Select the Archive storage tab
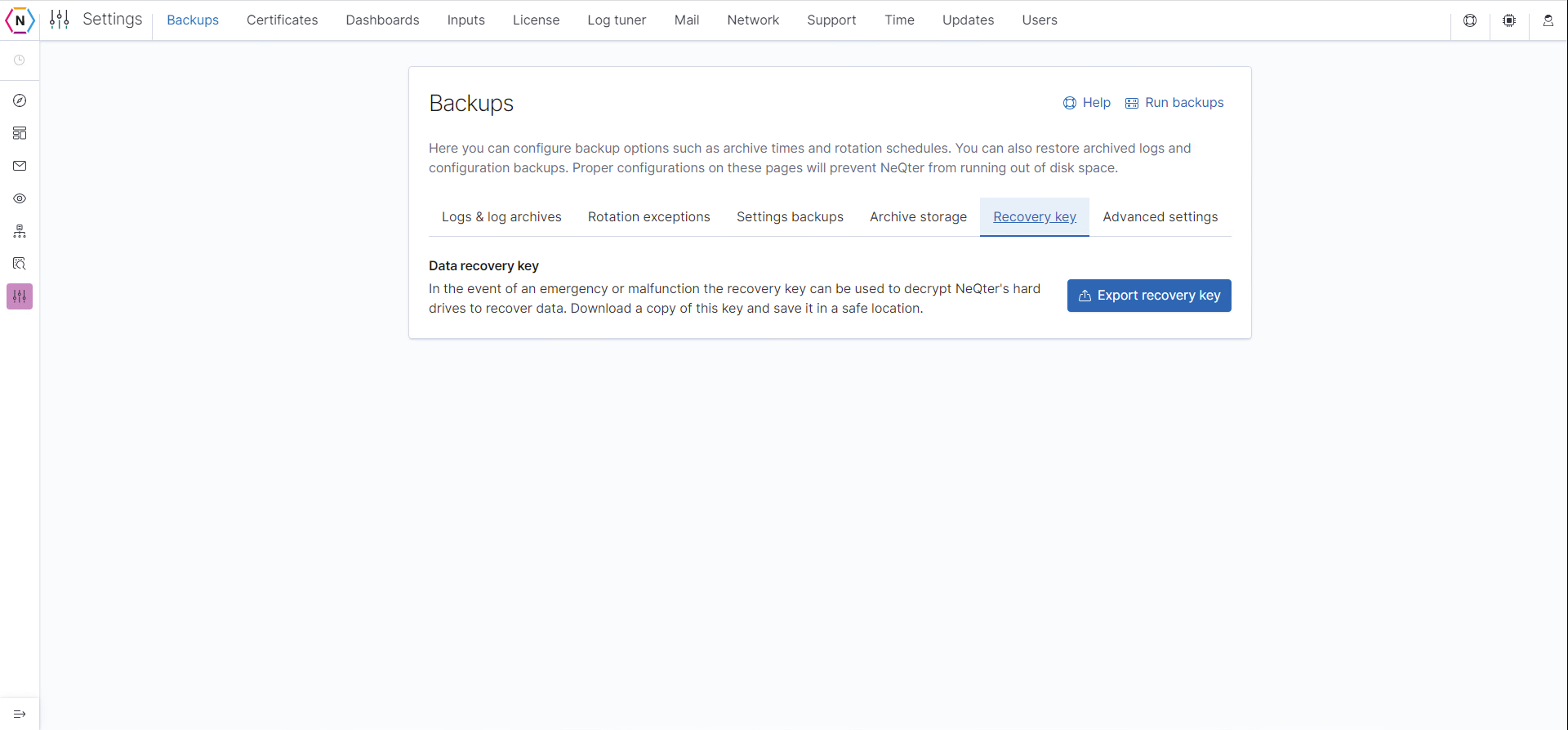Screen dimensions: 1568x730 tap(918, 217)
